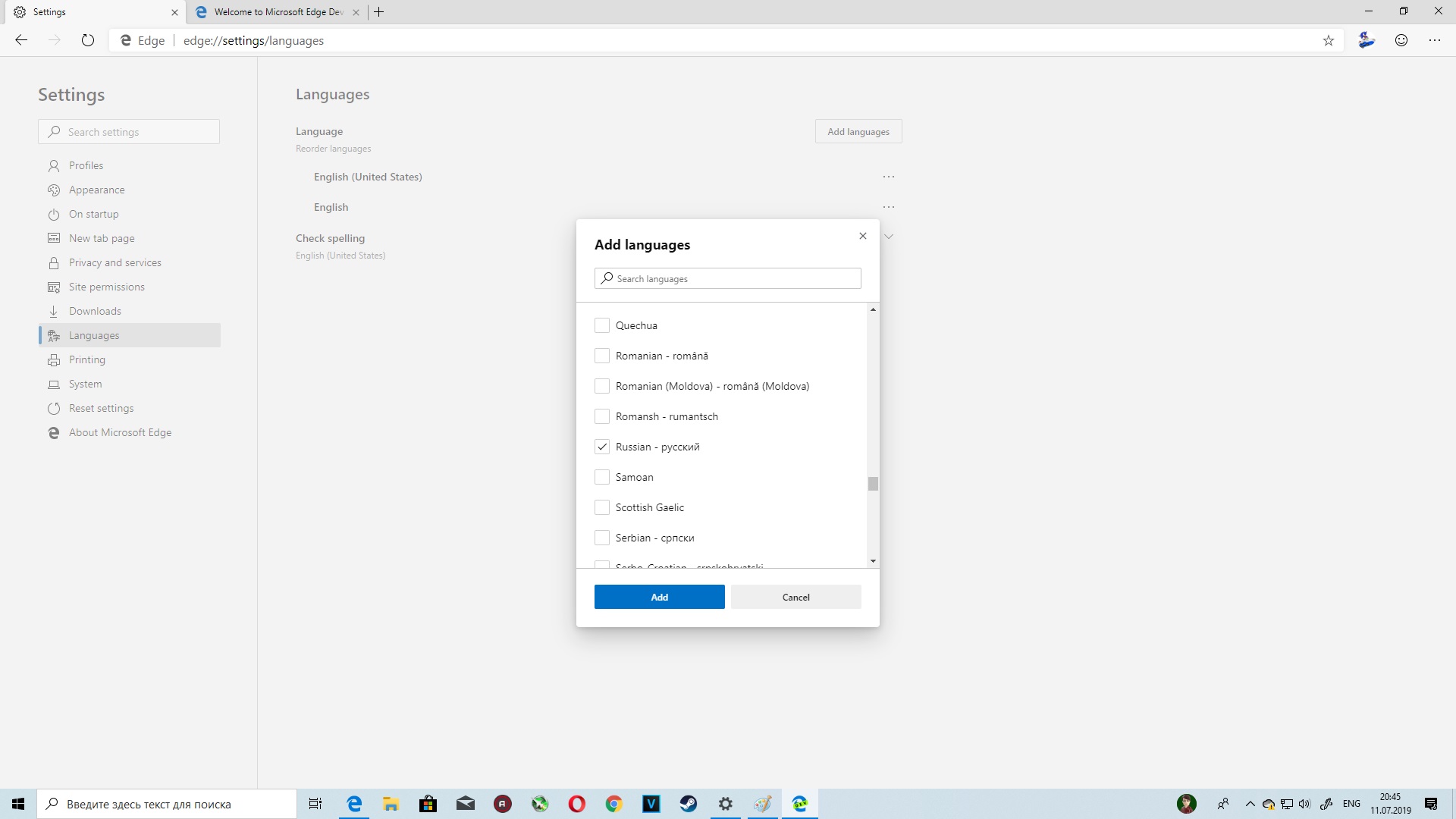This screenshot has height=819, width=1456.
Task: Check the Serbian - српски checkbox
Action: [x=602, y=538]
